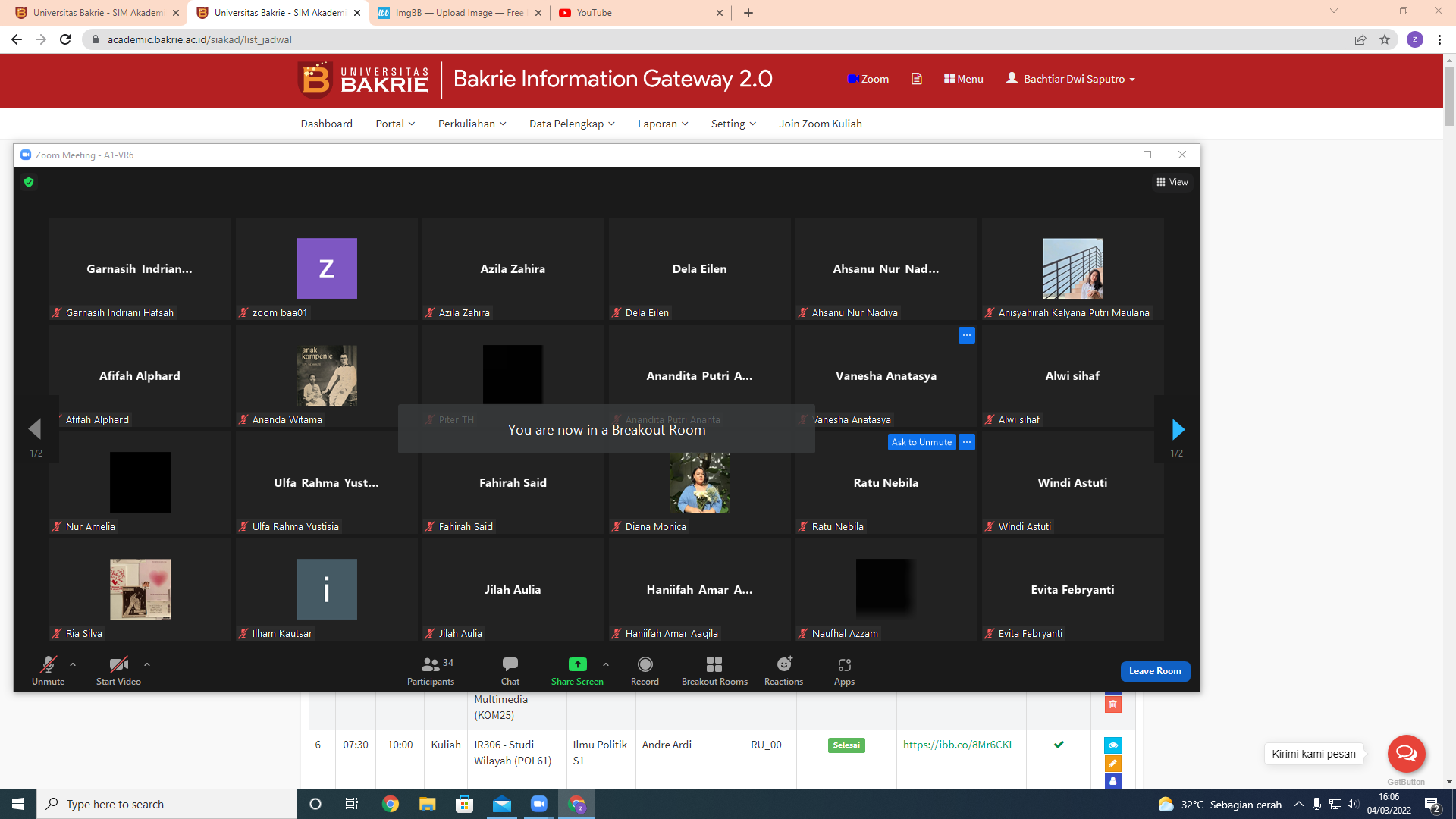This screenshot has width=1456, height=819.
Task: Start sharing with the green Share Screen icon
Action: point(577,664)
